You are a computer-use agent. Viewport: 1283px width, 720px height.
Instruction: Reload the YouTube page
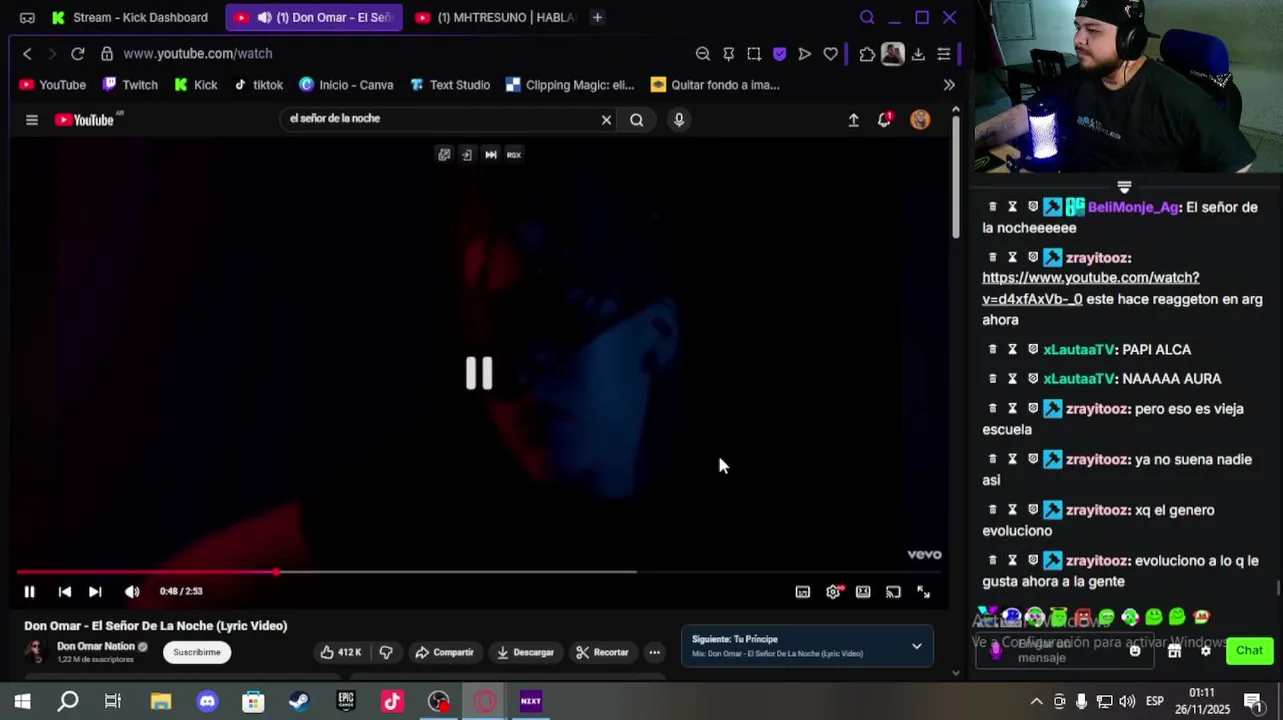tap(78, 54)
